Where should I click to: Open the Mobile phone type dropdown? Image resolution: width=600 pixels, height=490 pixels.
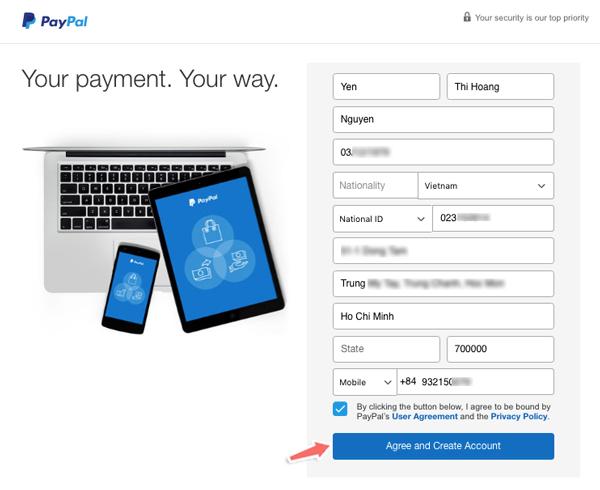(x=365, y=382)
